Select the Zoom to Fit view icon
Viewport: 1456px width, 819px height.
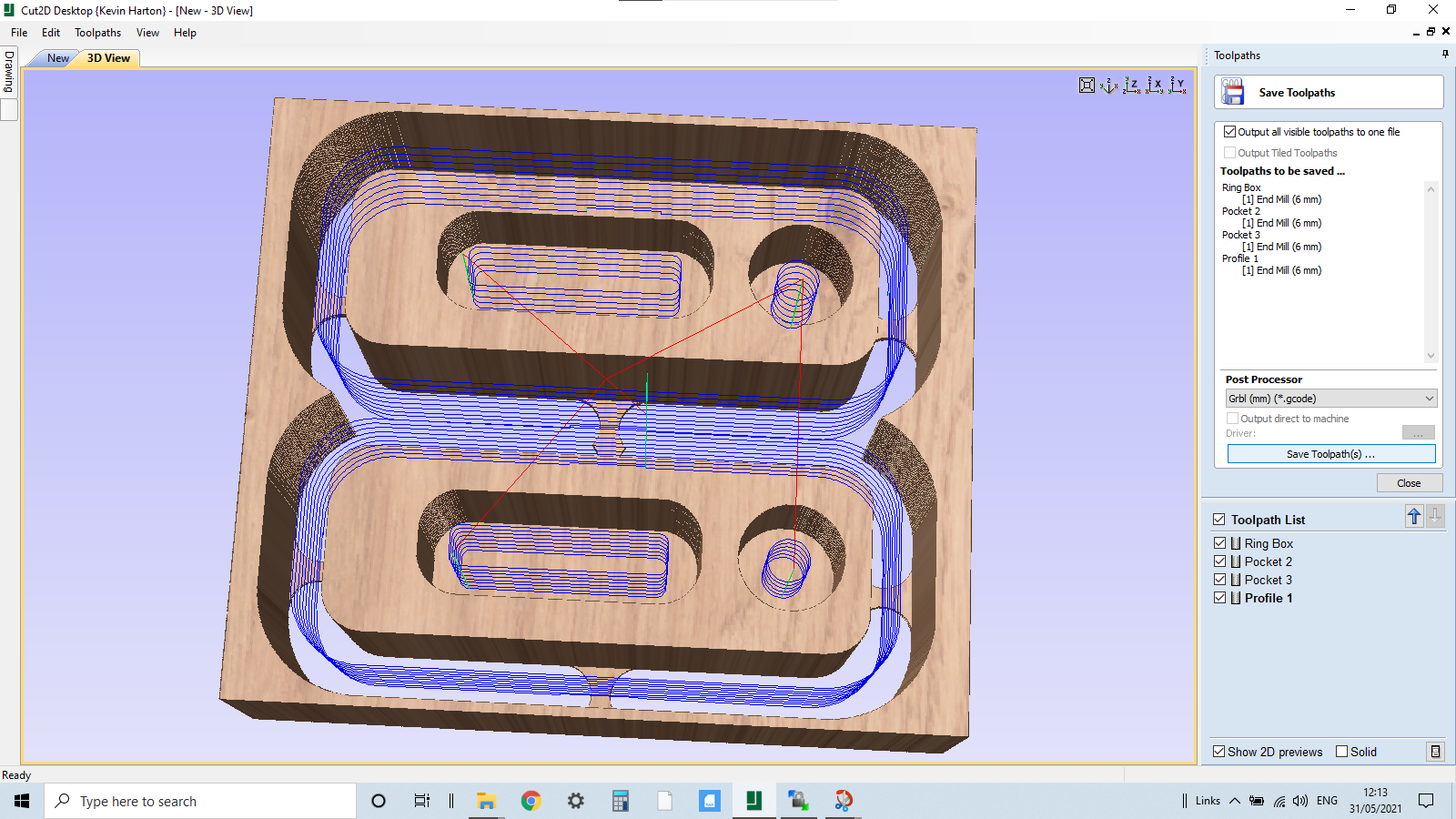pos(1087,85)
